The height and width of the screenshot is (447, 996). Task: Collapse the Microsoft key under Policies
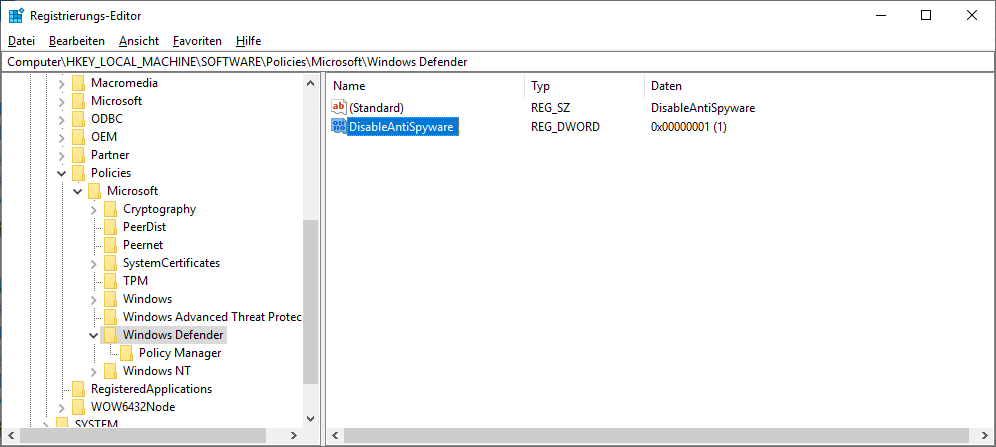tap(77, 191)
